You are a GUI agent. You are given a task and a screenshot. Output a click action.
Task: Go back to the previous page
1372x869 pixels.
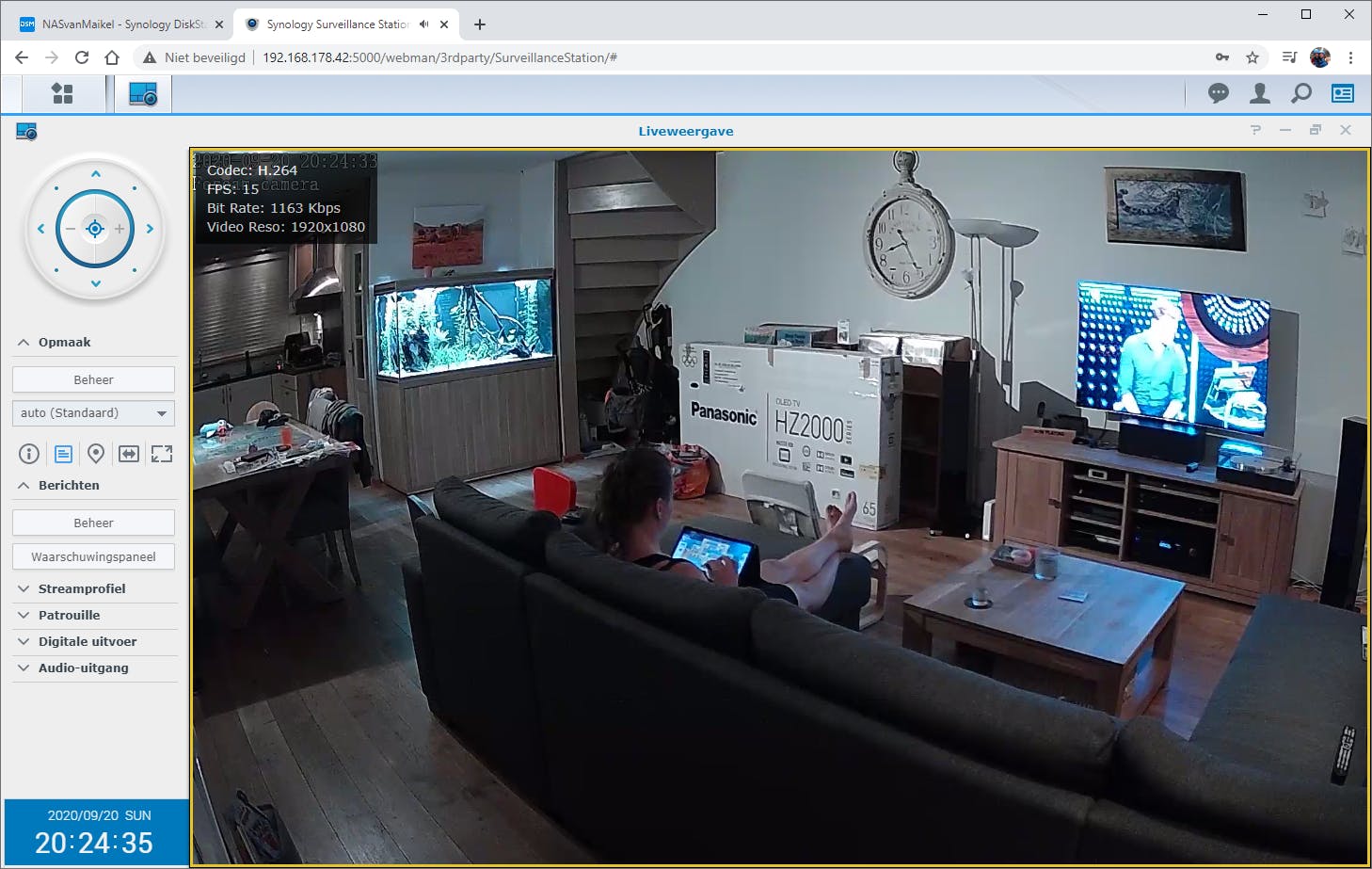[x=22, y=57]
